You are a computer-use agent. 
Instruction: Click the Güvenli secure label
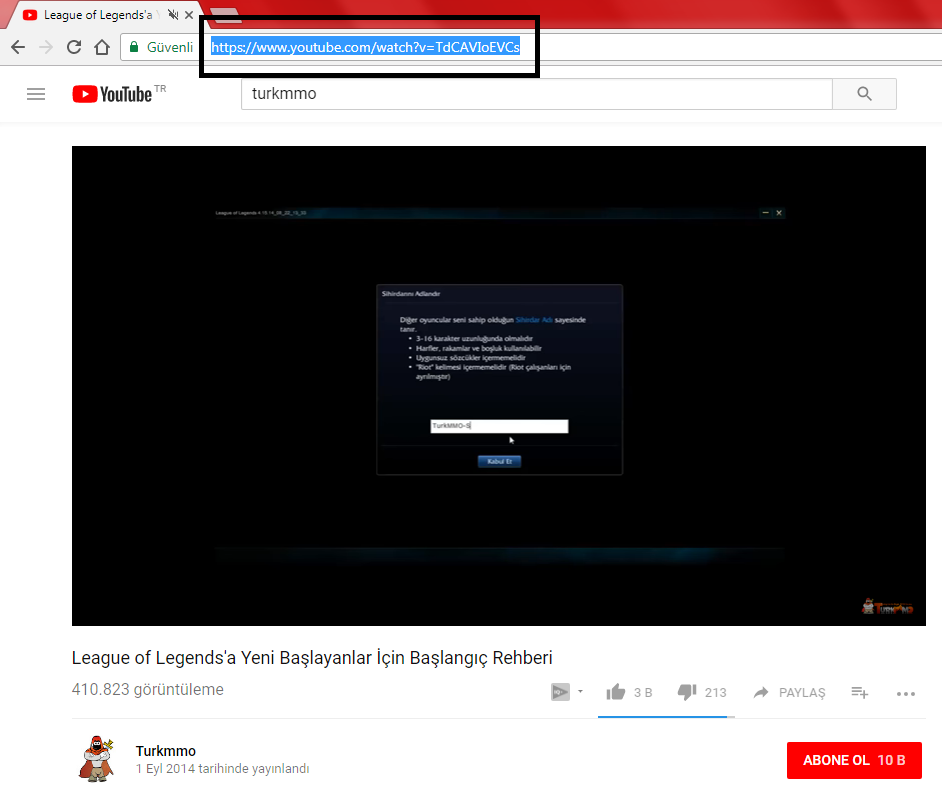pos(170,47)
